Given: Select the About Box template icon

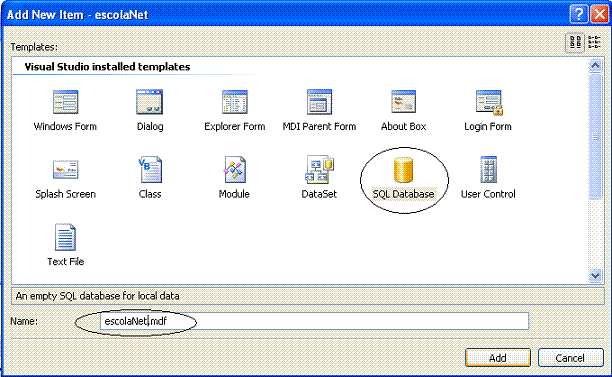Looking at the screenshot, I should click(404, 102).
